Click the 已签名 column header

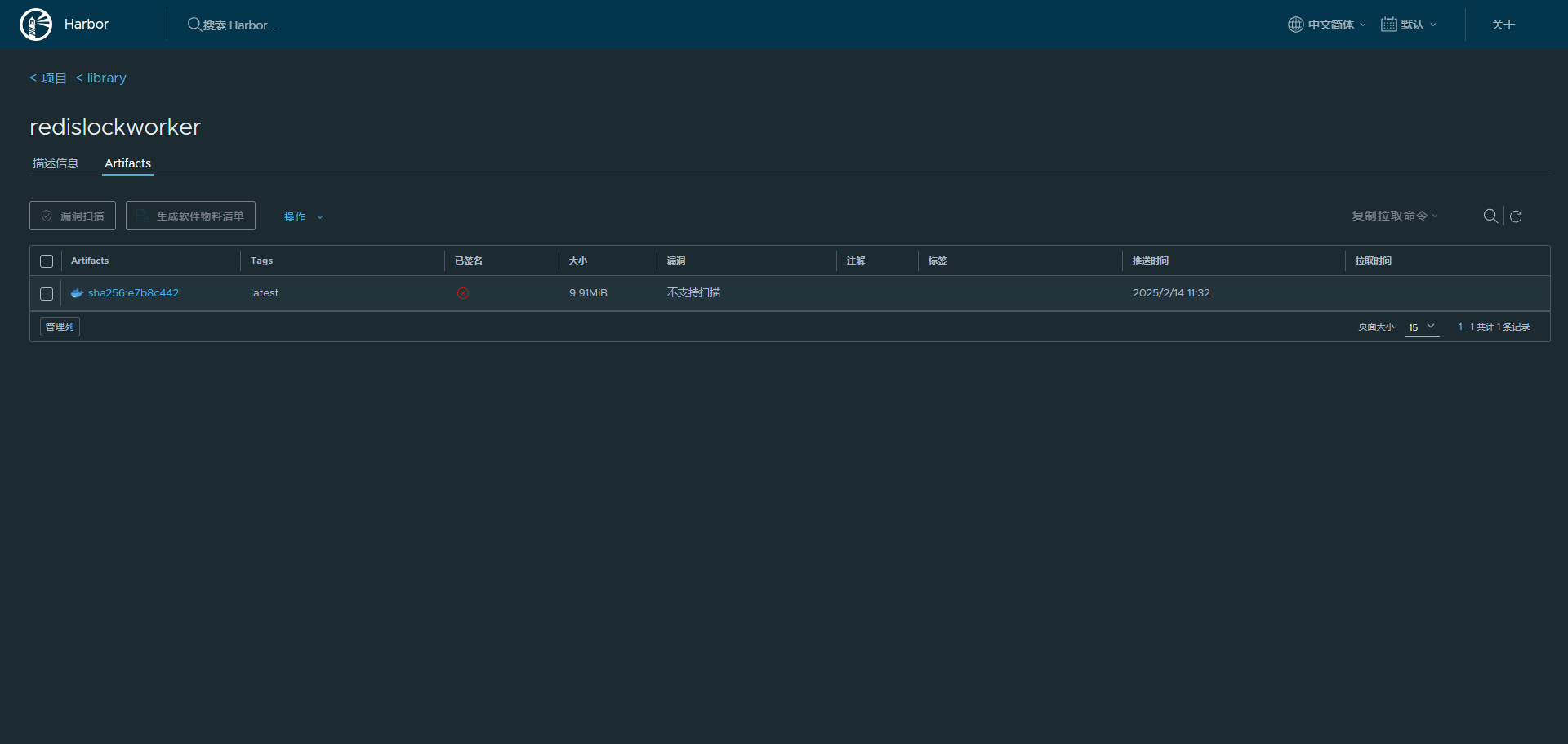(469, 261)
